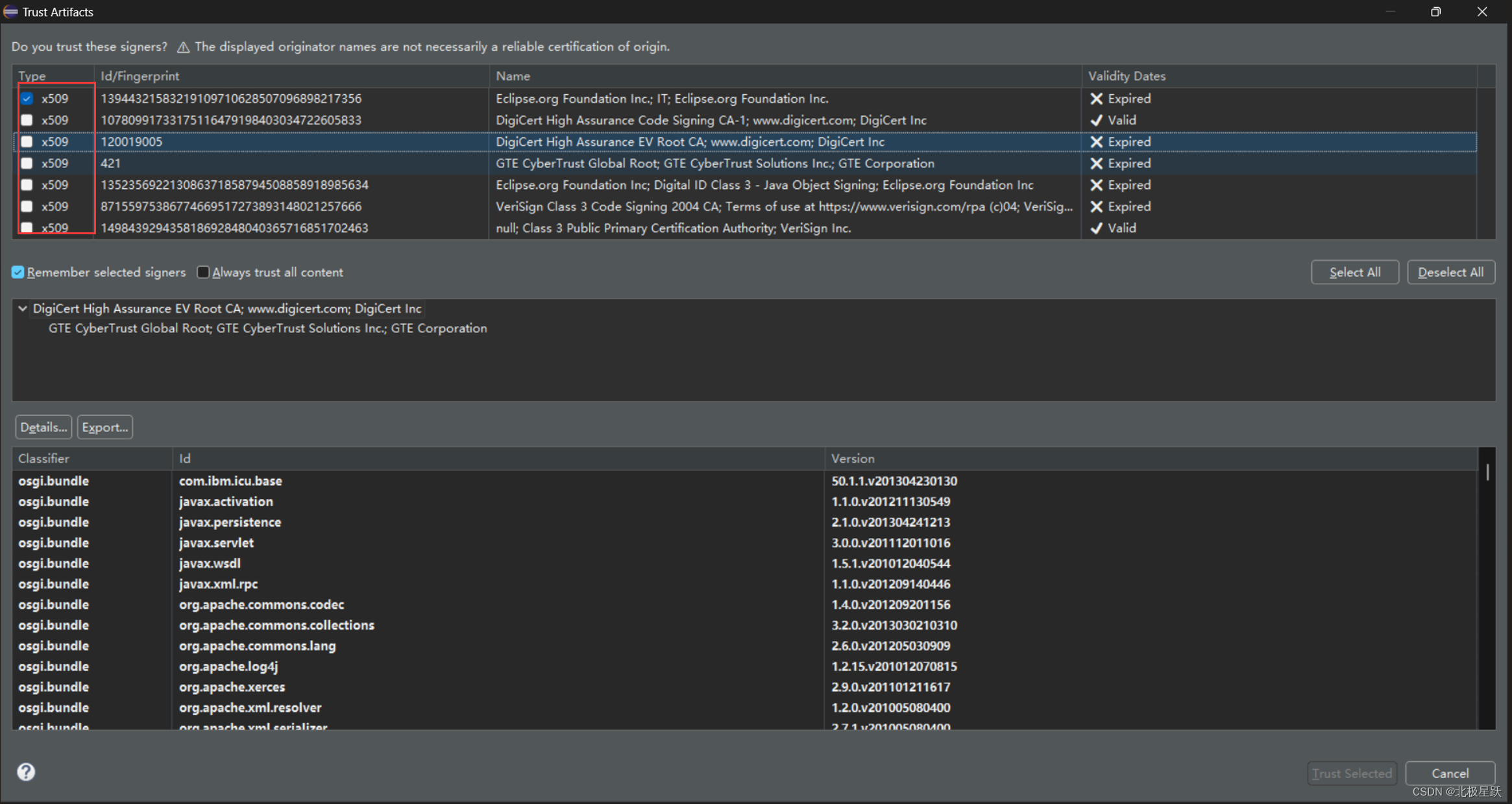Check the DigiCert High Assurance EV Root CA checkbox
1512x804 pixels.
coord(27,142)
